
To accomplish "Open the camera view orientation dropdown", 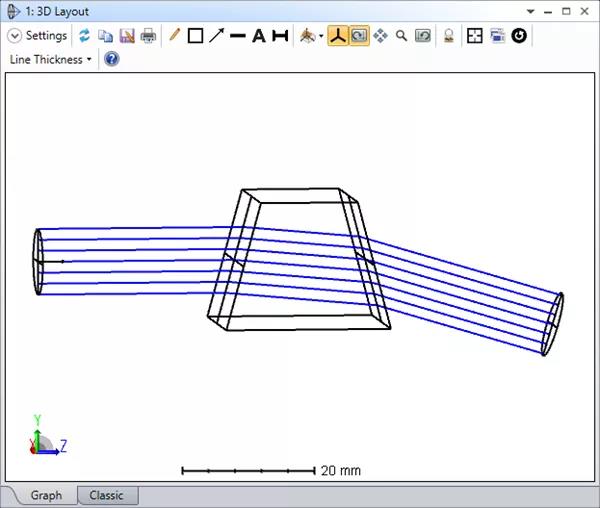I will click(x=311, y=35).
